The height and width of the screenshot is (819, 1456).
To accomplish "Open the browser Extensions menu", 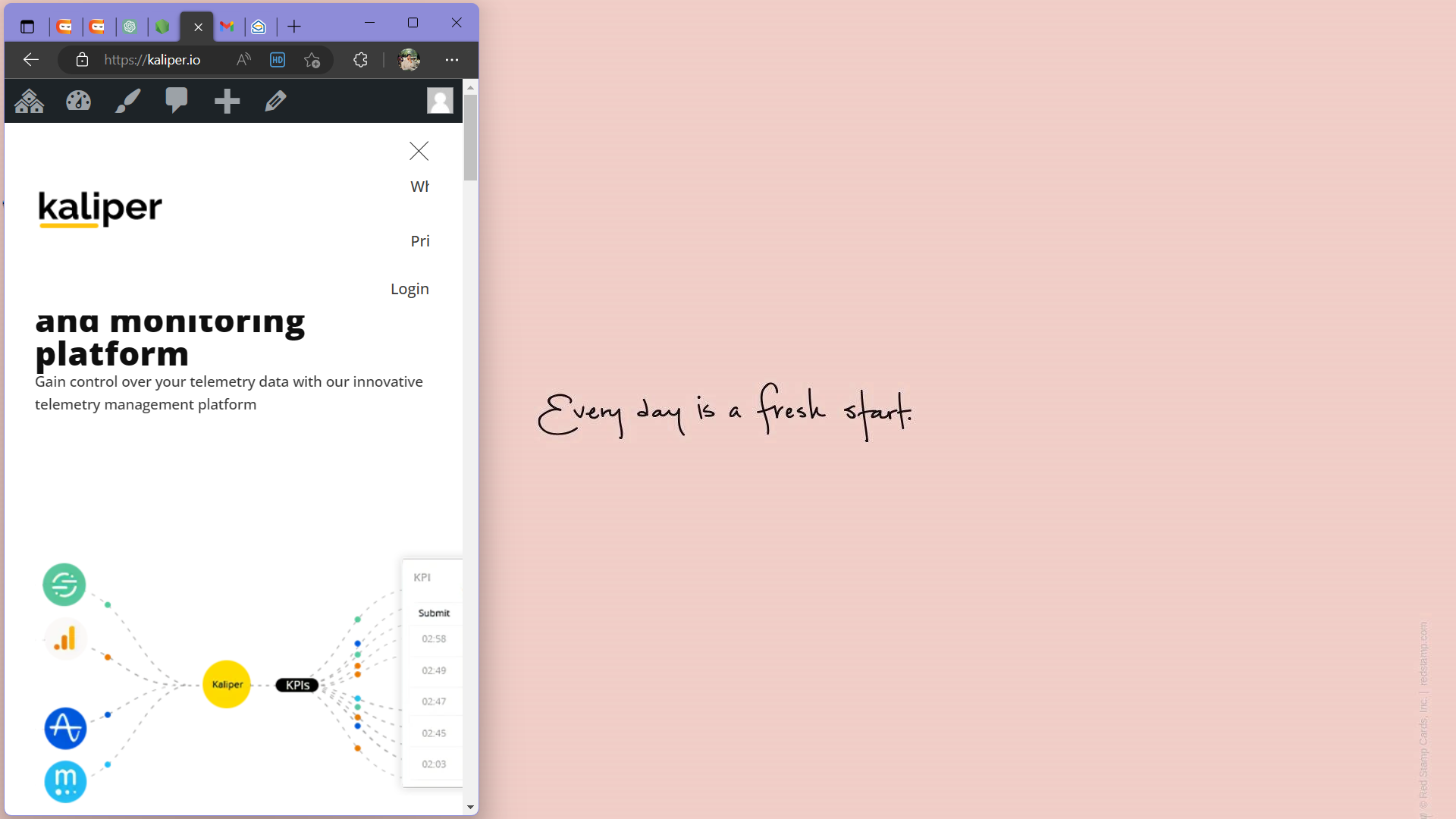I will (360, 60).
